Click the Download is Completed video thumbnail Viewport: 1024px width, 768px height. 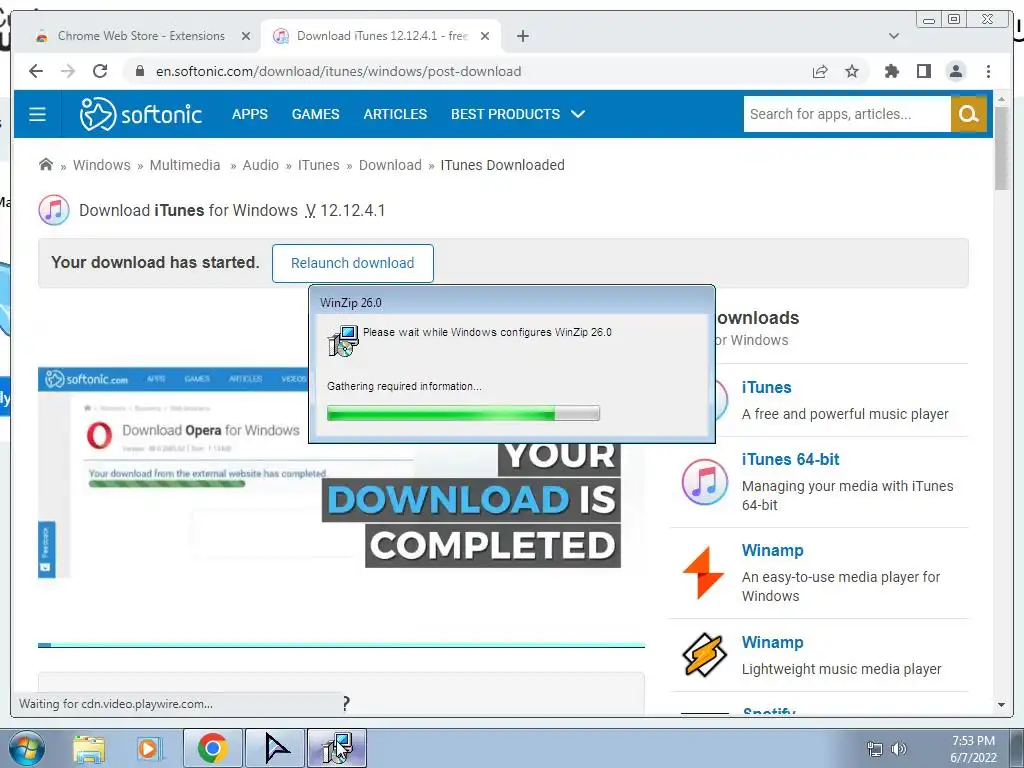point(342,472)
